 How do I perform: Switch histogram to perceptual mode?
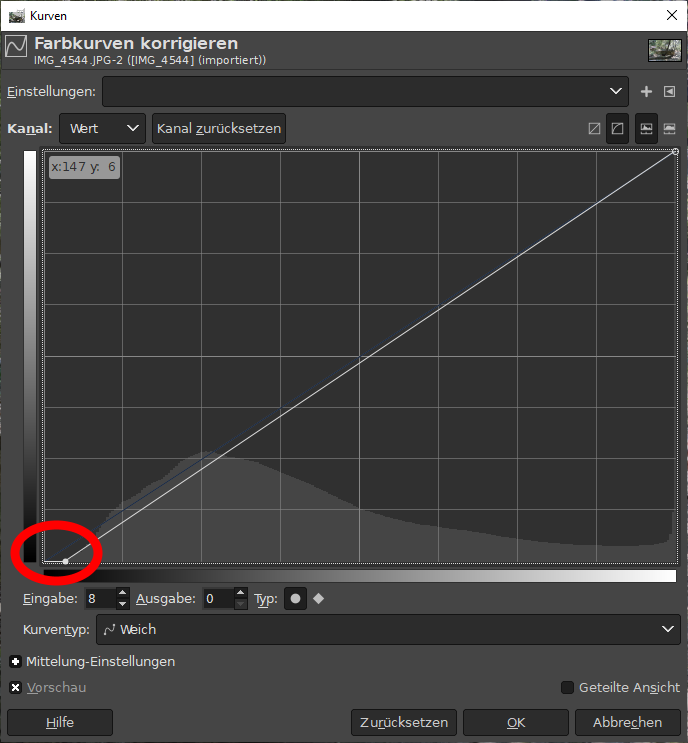pyautogui.click(x=618, y=129)
